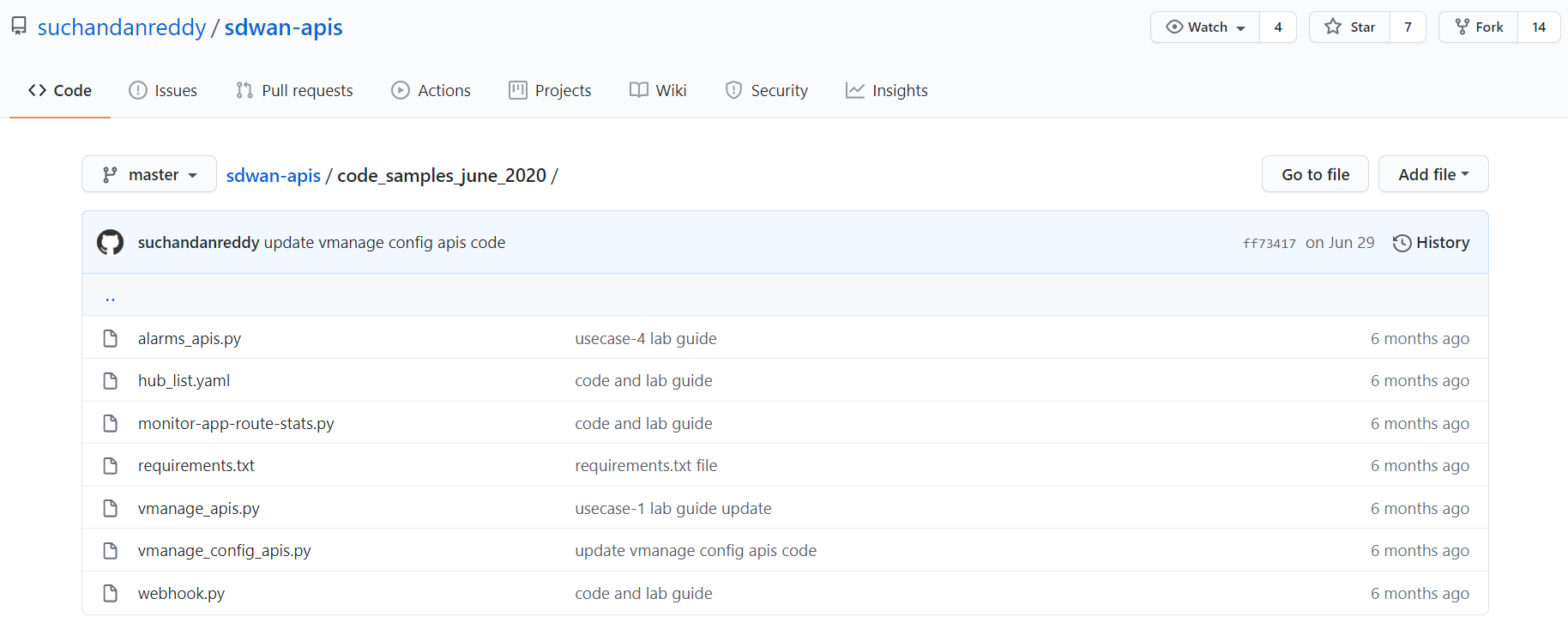Open the Watch notifications dropdown caret
This screenshot has width=1568, height=623.
[1241, 27]
